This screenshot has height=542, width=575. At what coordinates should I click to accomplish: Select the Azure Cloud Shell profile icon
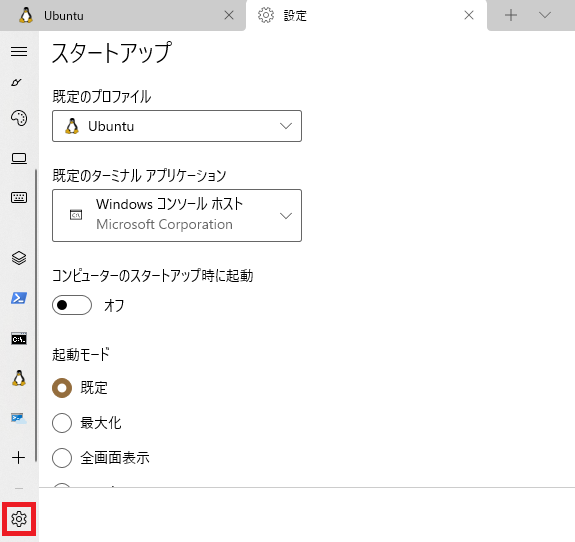coord(19,418)
